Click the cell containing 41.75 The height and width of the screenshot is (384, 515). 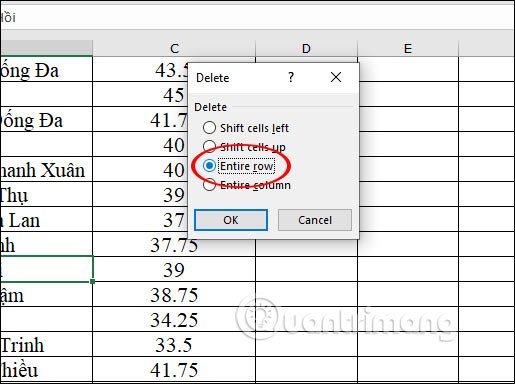click(174, 370)
